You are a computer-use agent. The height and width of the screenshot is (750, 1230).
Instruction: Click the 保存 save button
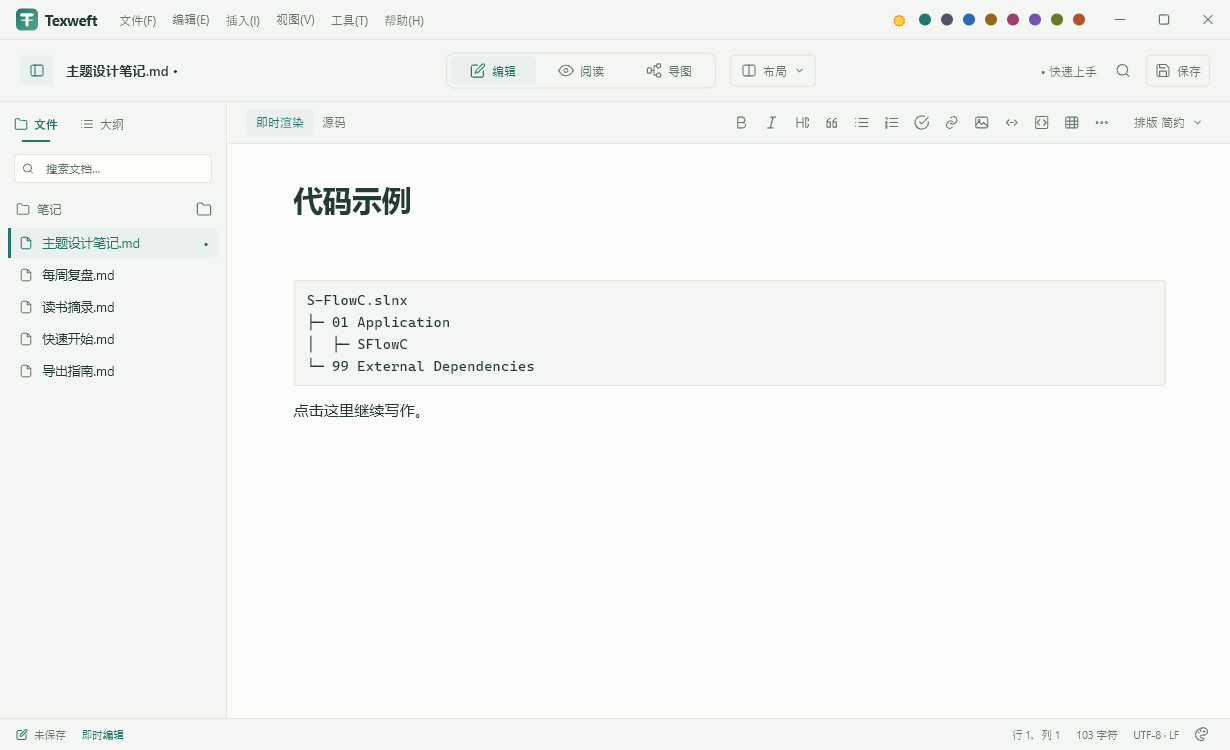[1178, 71]
